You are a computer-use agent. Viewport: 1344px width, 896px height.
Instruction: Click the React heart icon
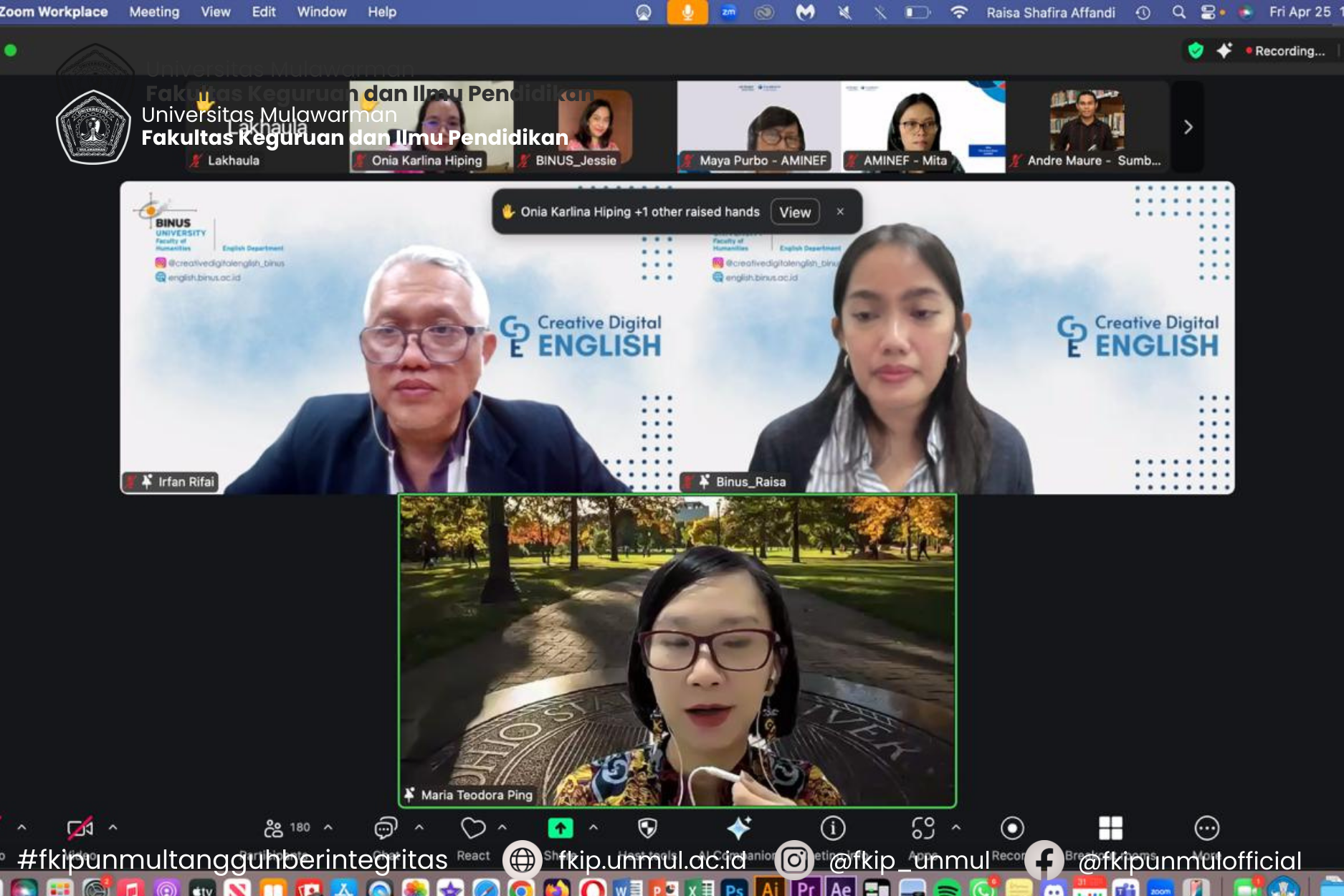click(473, 829)
